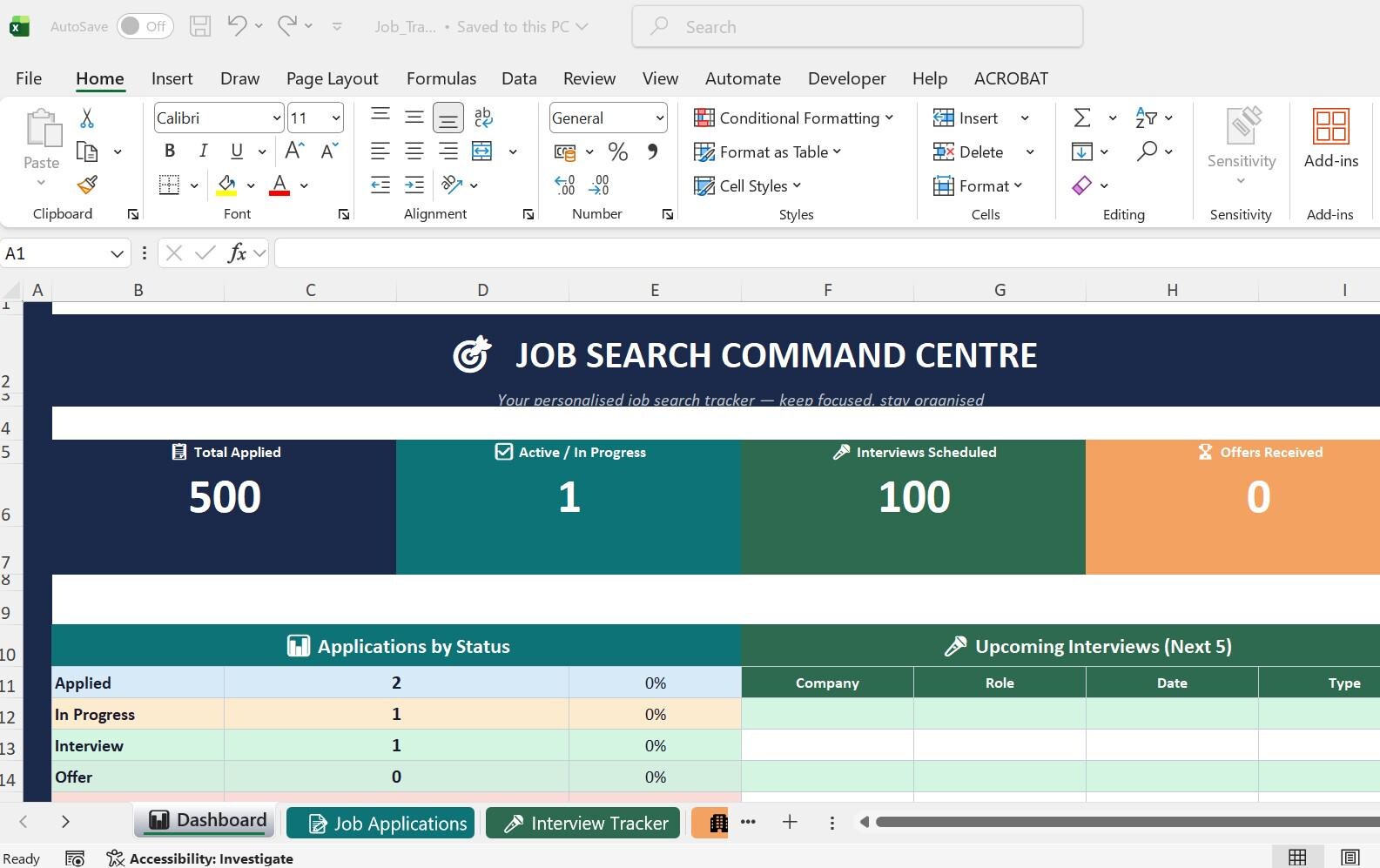
Task: Toggle Underline formatting
Action: point(237,151)
